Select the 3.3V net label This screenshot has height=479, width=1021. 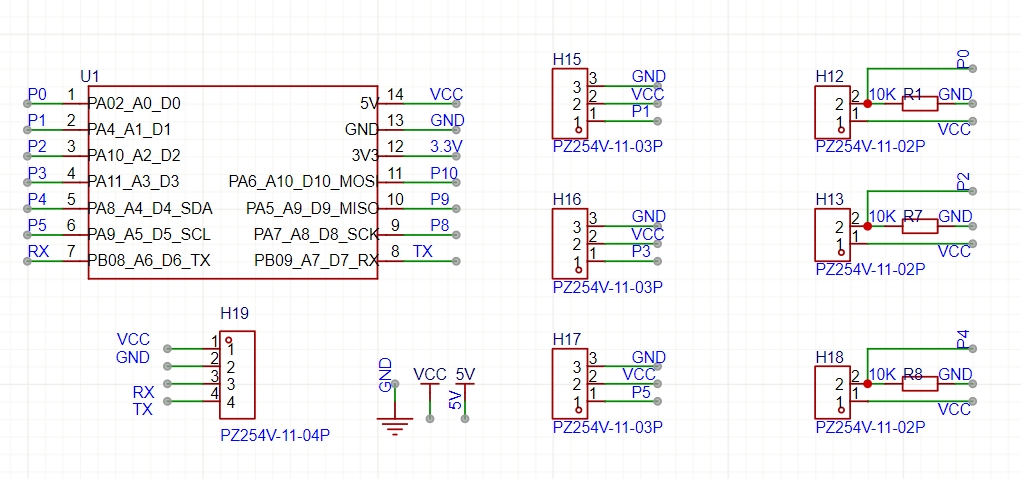(446, 146)
